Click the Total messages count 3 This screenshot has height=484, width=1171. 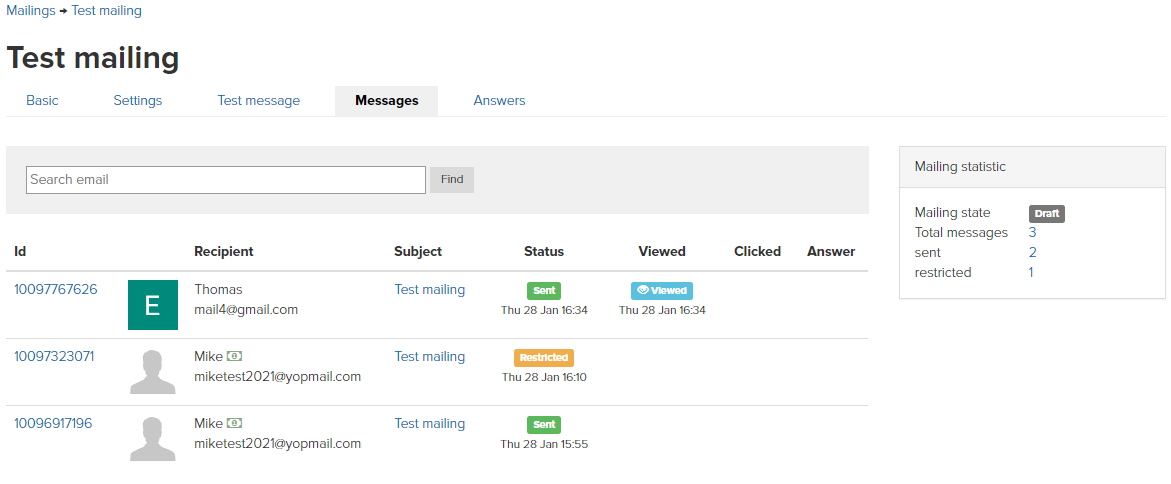[1032, 233]
